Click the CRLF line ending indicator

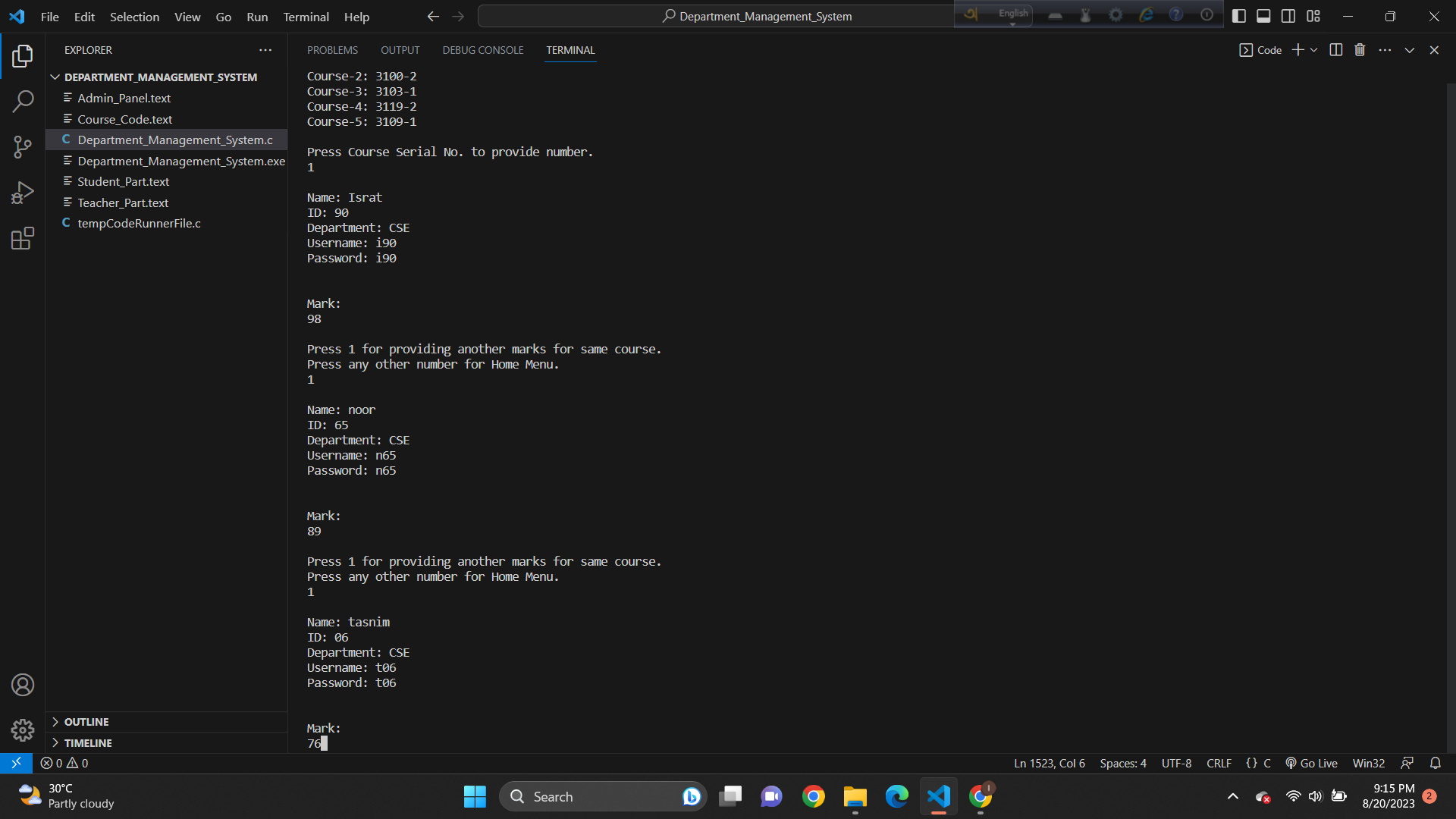tap(1219, 763)
